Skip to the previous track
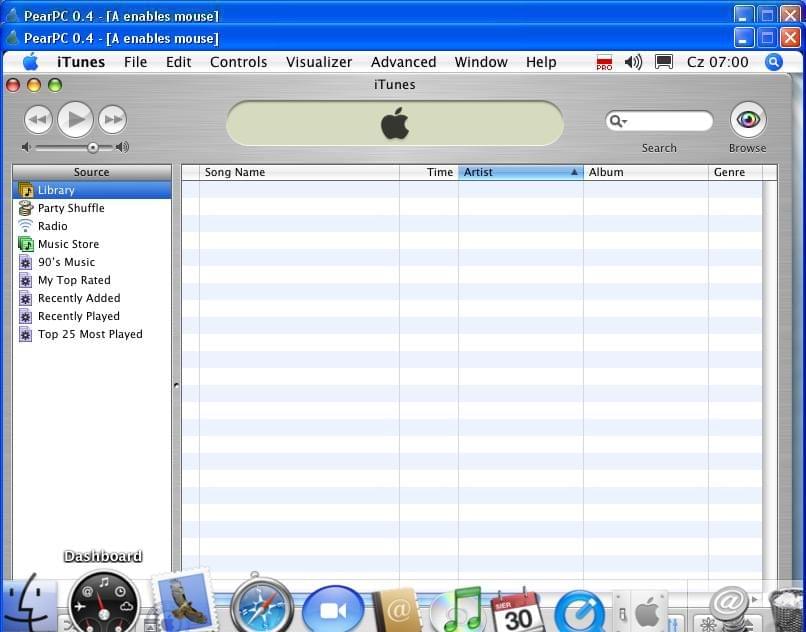806x632 pixels. tap(39, 120)
